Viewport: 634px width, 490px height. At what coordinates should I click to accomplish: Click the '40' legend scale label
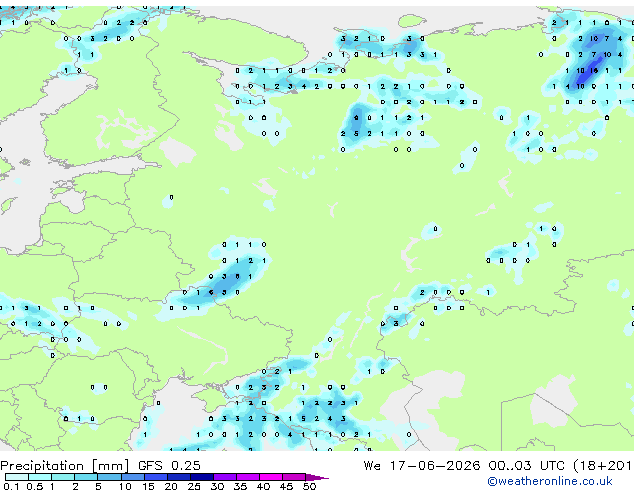[263, 486]
